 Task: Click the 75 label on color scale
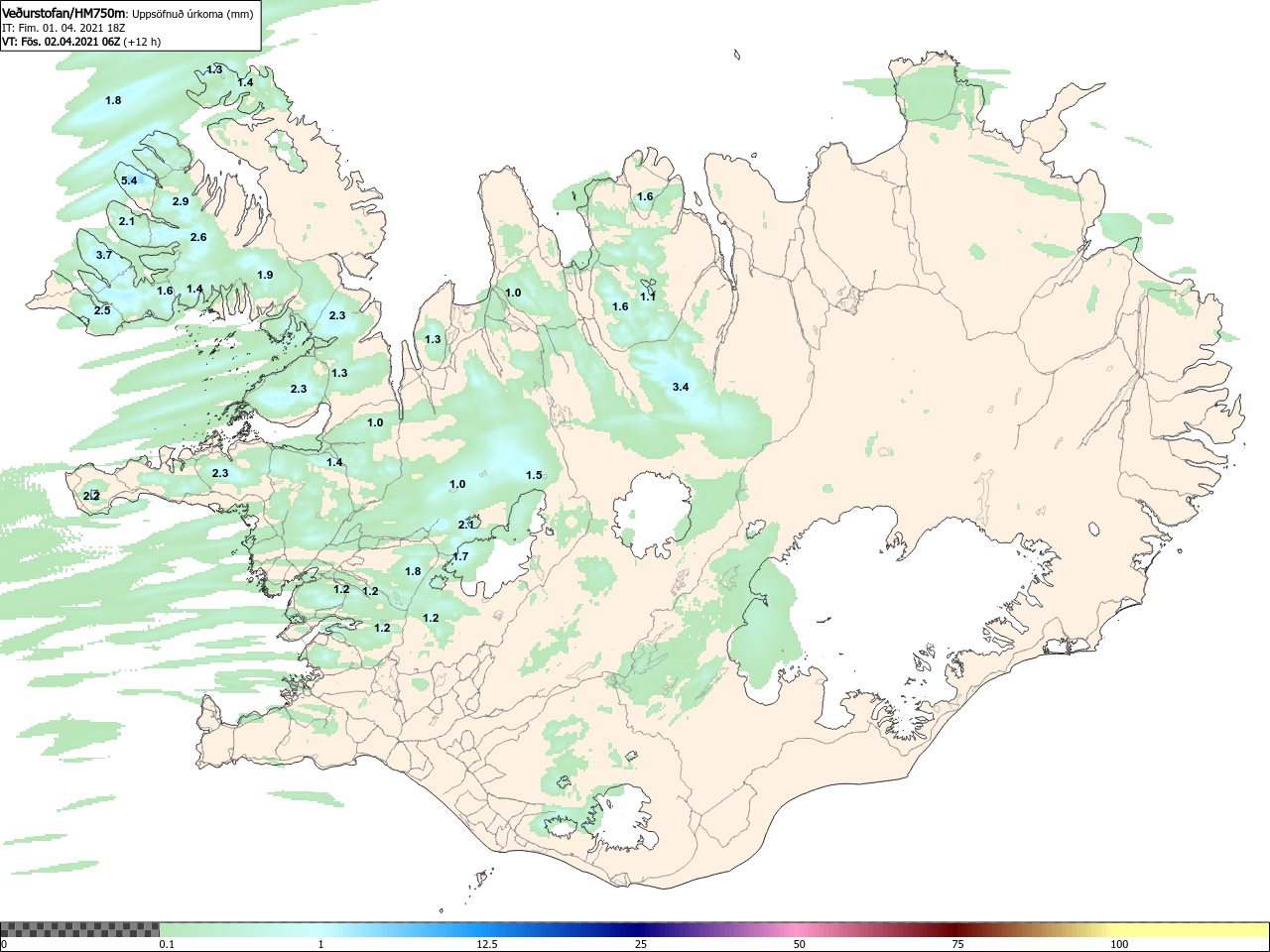click(x=957, y=944)
